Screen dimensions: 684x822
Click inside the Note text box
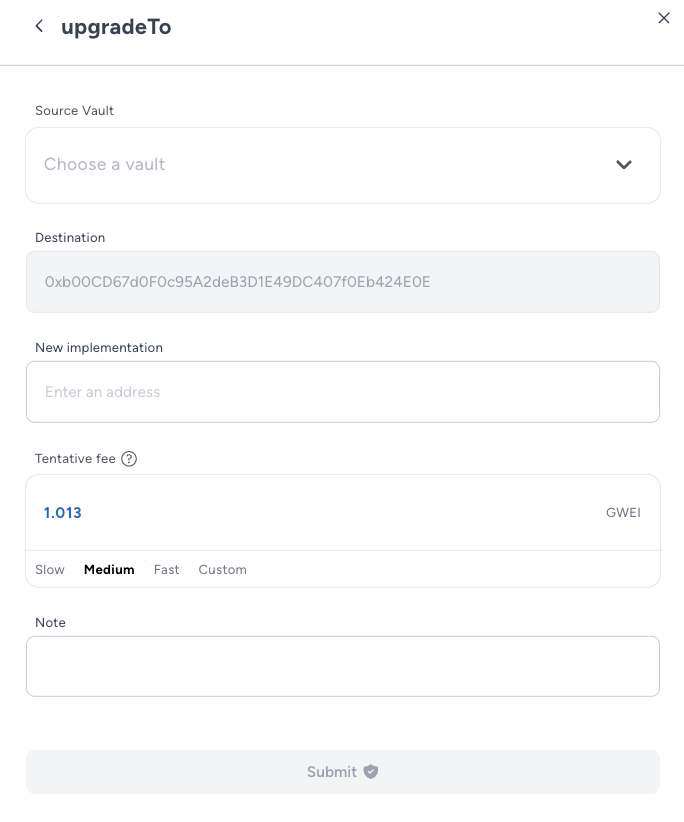point(343,666)
